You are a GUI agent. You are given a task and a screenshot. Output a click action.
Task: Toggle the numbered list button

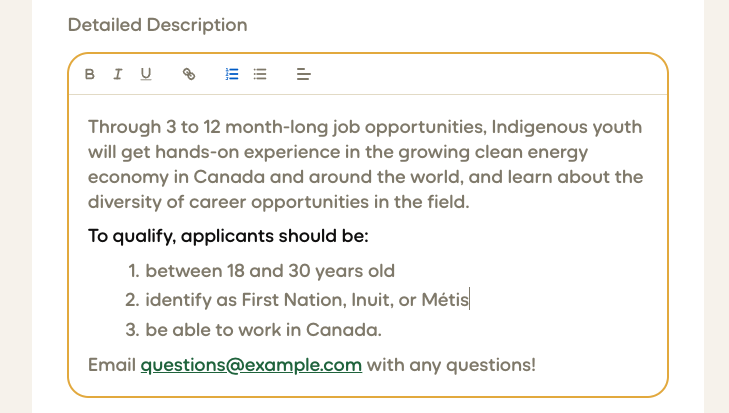(x=232, y=74)
